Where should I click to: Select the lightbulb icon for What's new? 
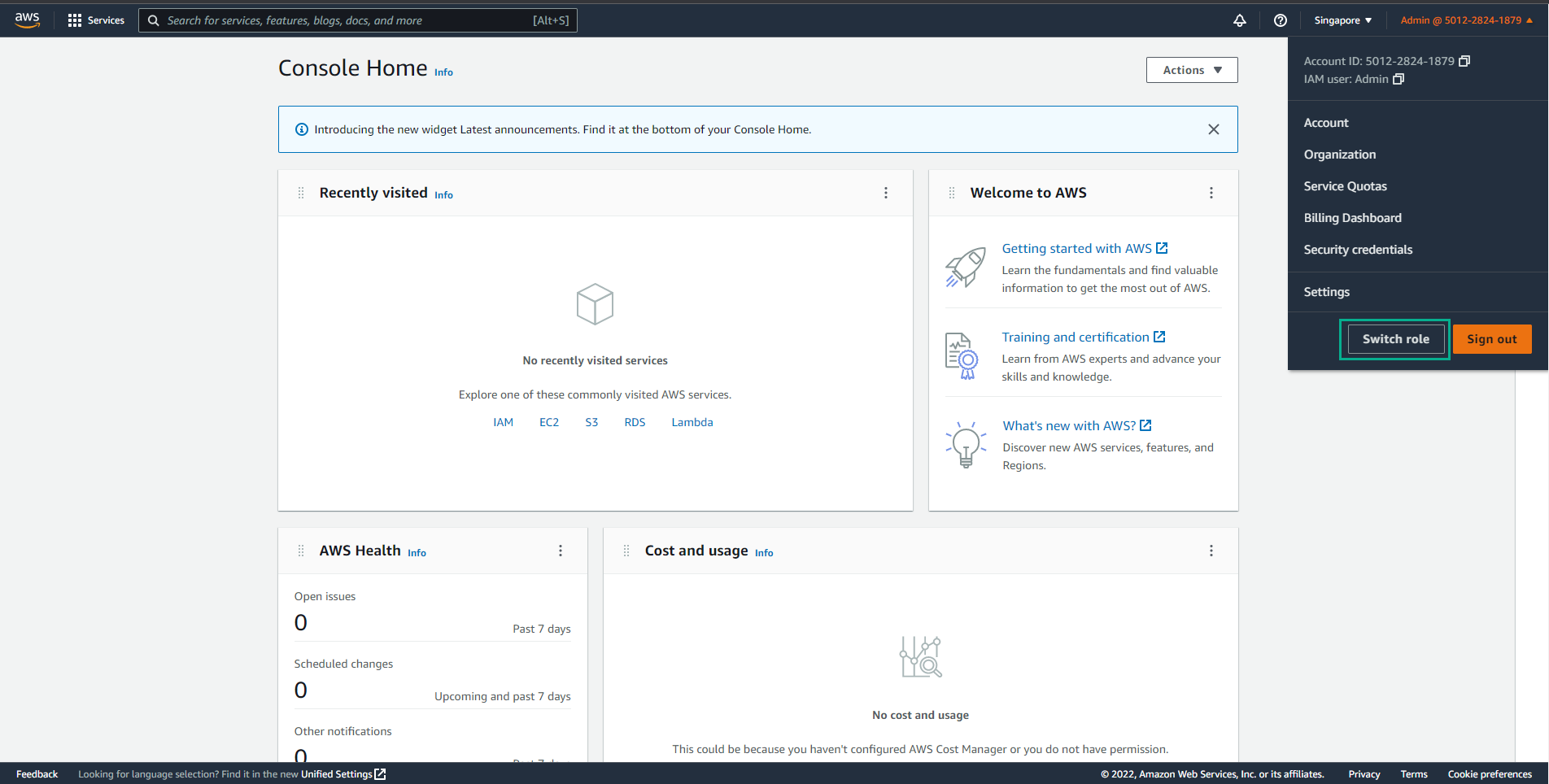click(x=966, y=445)
